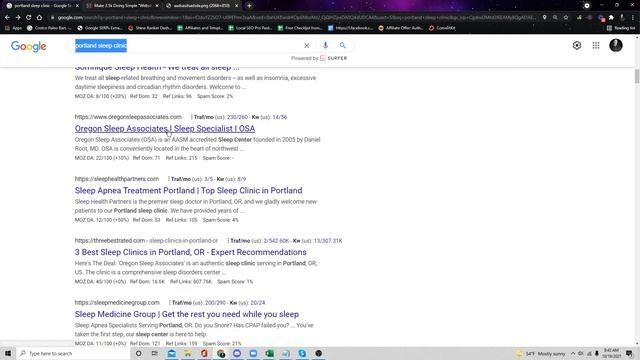The image size is (640, 360).
Task: Go forward with the browser forward arrow
Action: pos(18,18)
